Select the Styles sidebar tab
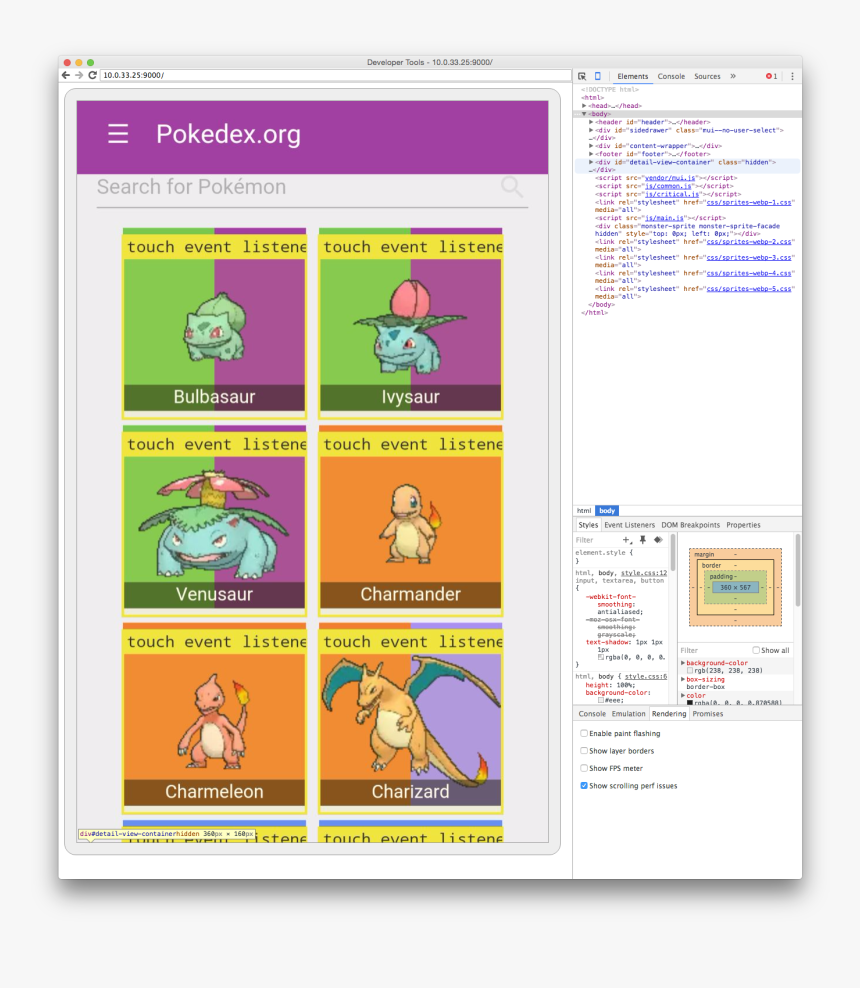Viewport: 860px width, 988px height. point(588,525)
